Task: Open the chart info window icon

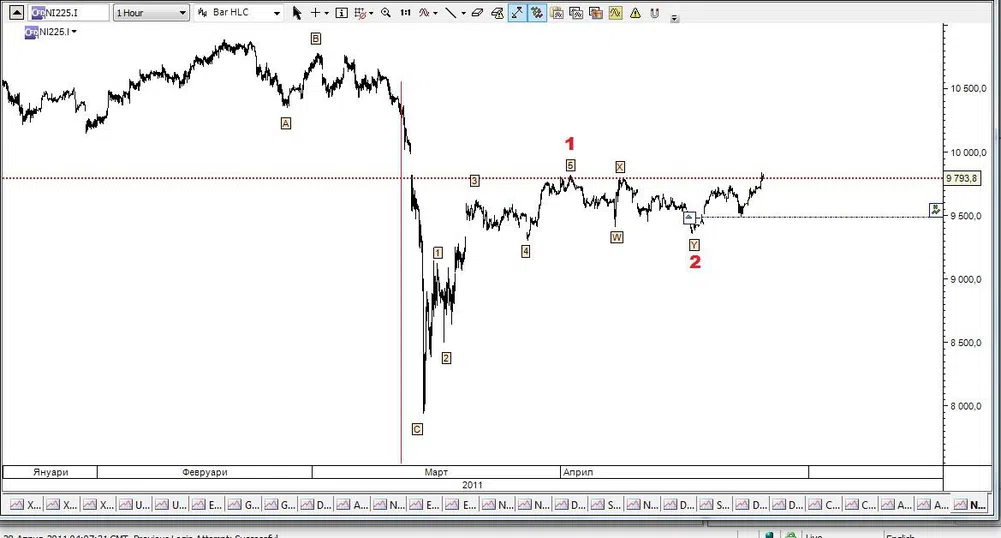Action: (342, 13)
